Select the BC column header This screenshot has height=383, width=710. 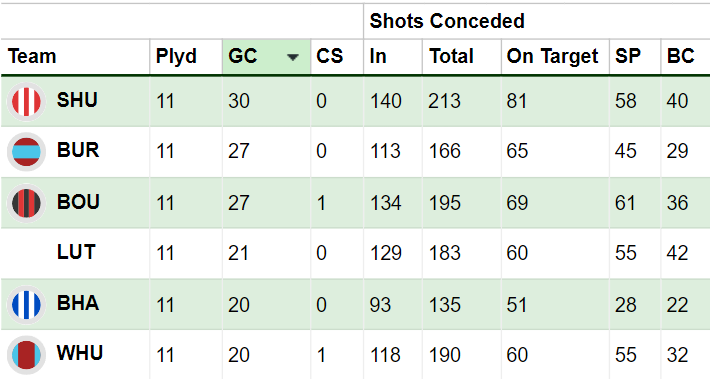pos(680,57)
